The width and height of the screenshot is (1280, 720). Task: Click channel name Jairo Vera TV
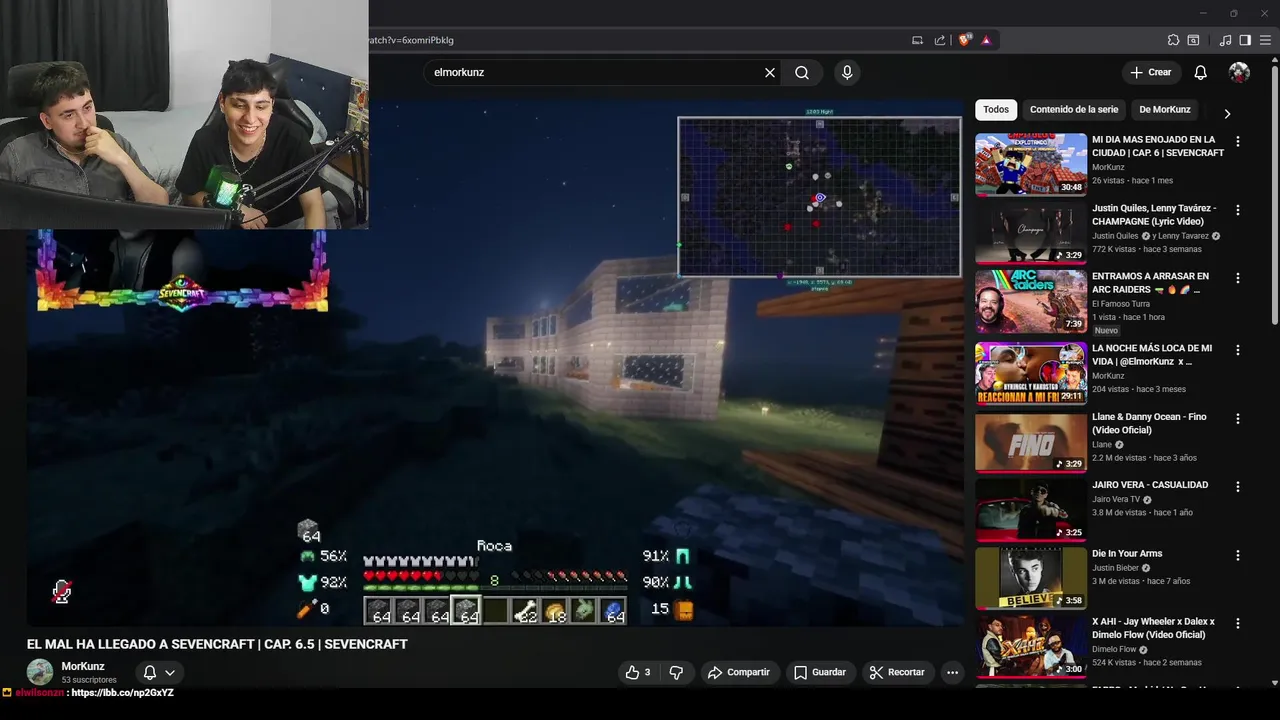point(1116,499)
